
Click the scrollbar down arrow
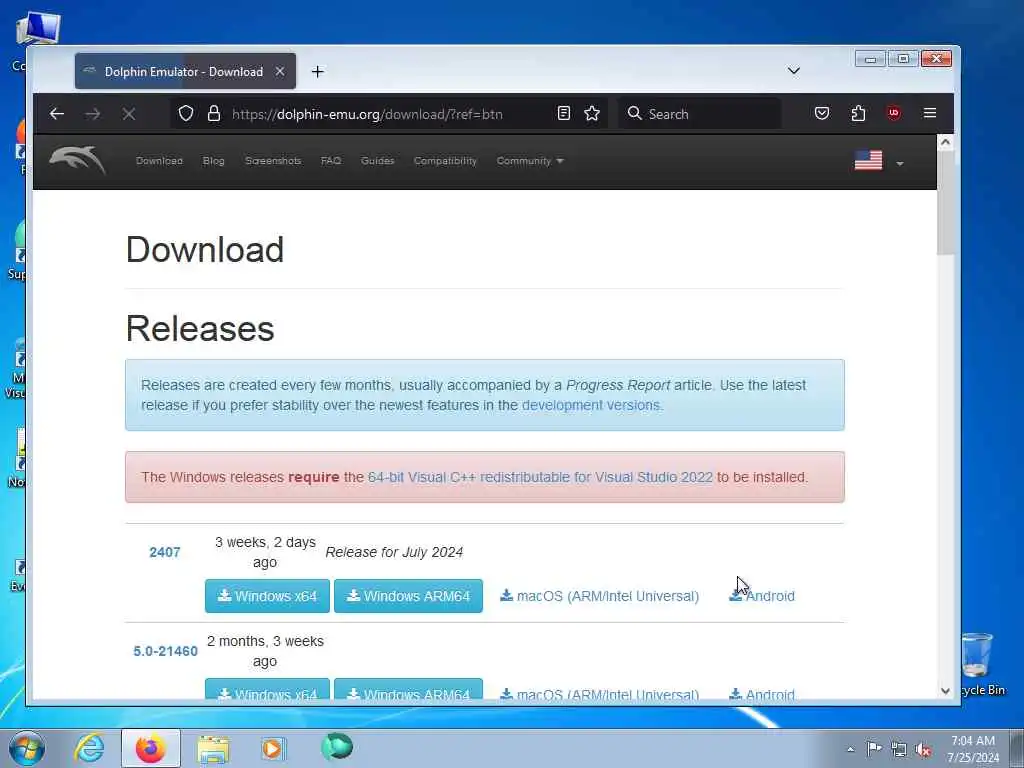(945, 690)
